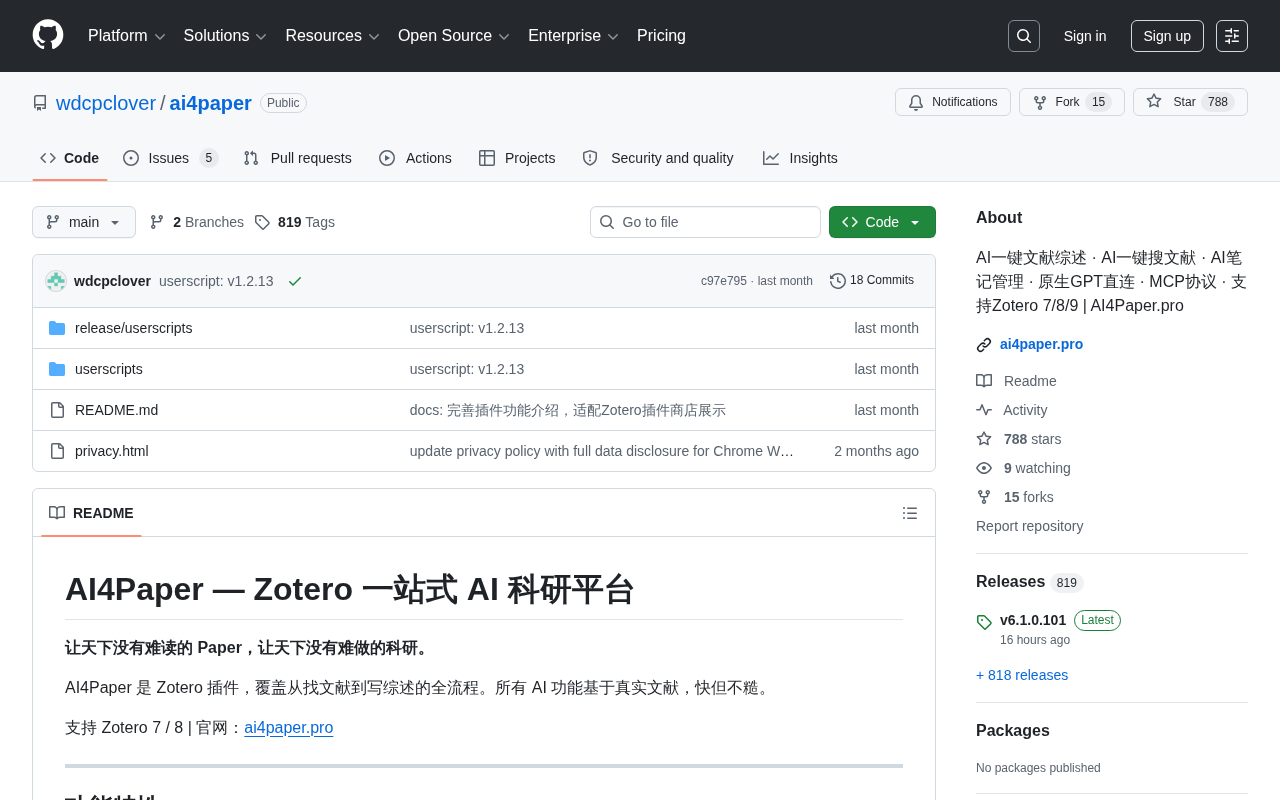Screen dimensions: 1280x800
Task: View the green commit status checkmark
Action: [x=295, y=281]
